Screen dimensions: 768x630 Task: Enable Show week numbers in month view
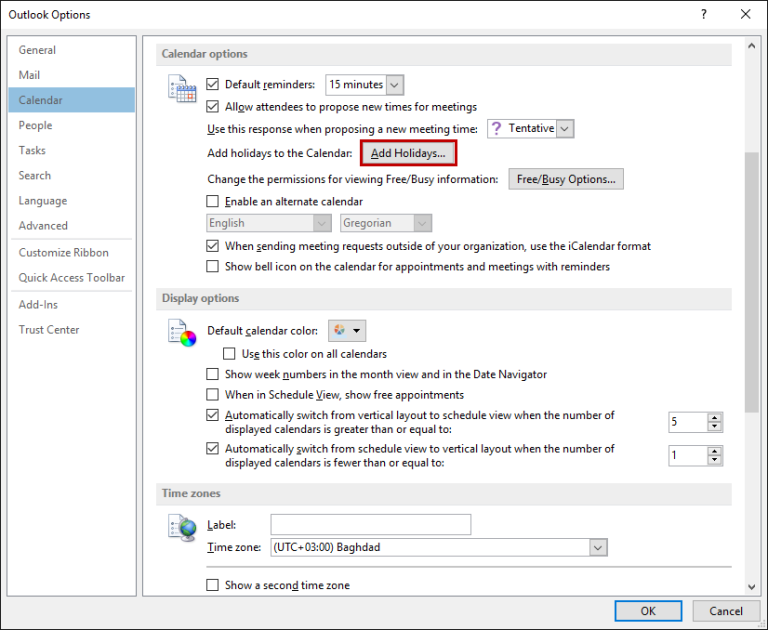point(212,374)
